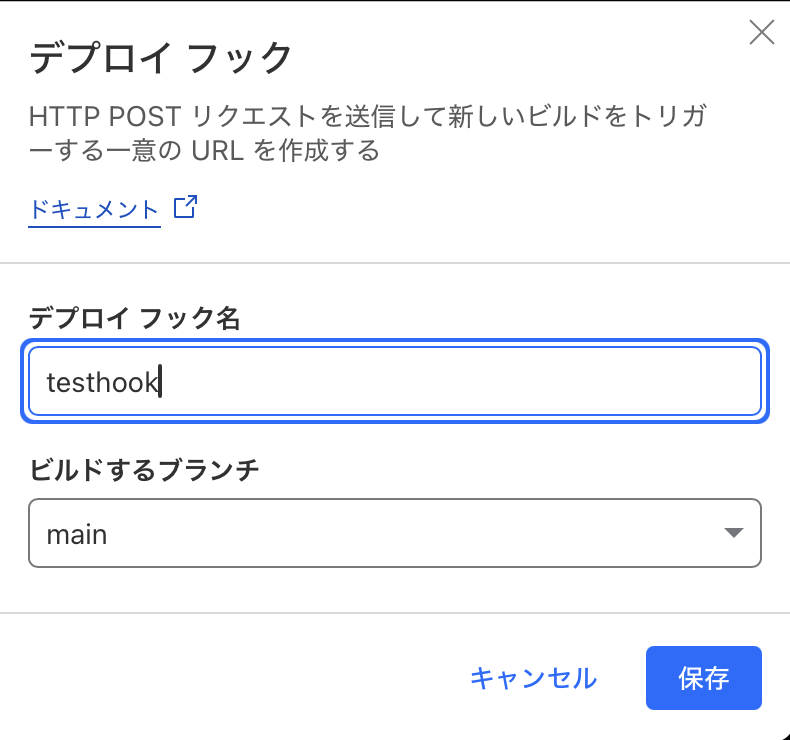The image size is (790, 740).
Task: Click the デプロイ フック名 text field
Action: (395, 381)
